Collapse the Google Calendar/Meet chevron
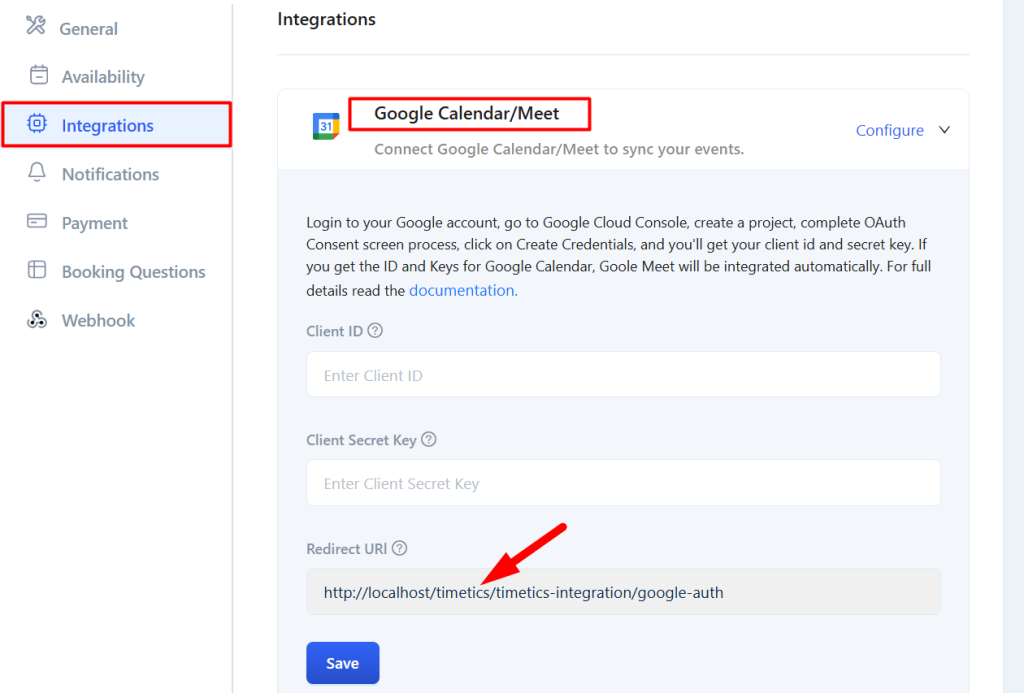This screenshot has height=693, width=1024. pyautogui.click(x=944, y=130)
